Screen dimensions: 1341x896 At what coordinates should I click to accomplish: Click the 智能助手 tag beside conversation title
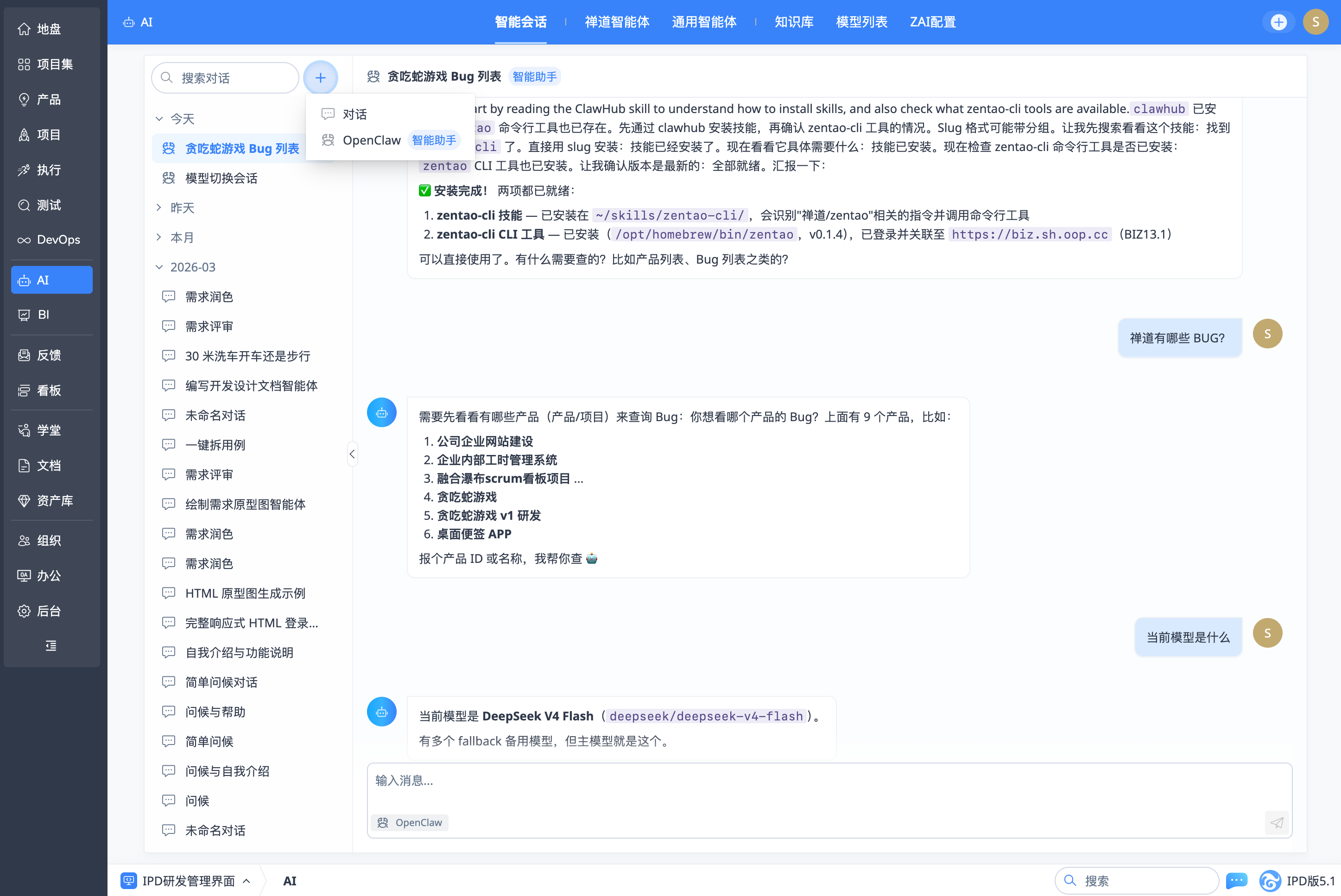coord(535,76)
